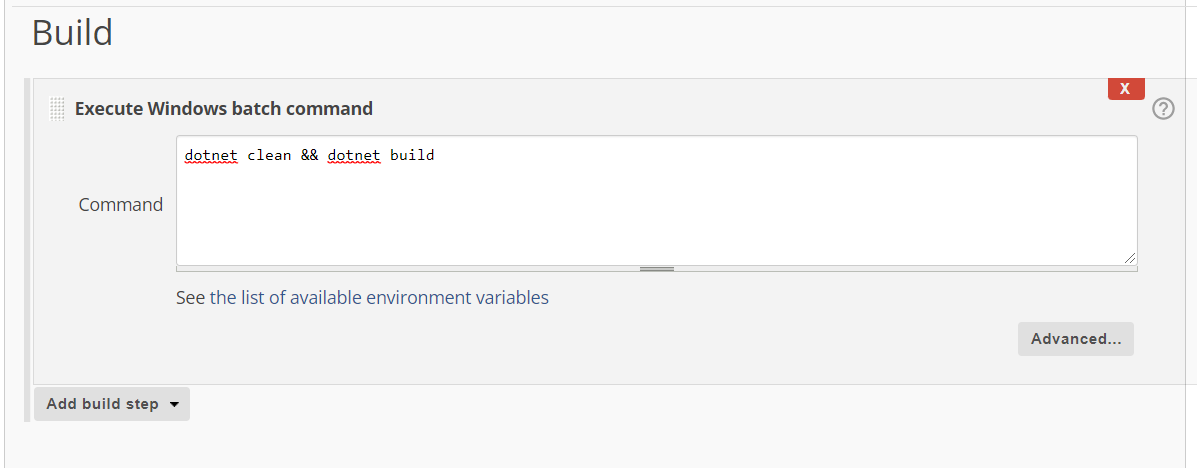The height and width of the screenshot is (468, 1197).
Task: Click the word "See" before the link
Action: coord(190,298)
